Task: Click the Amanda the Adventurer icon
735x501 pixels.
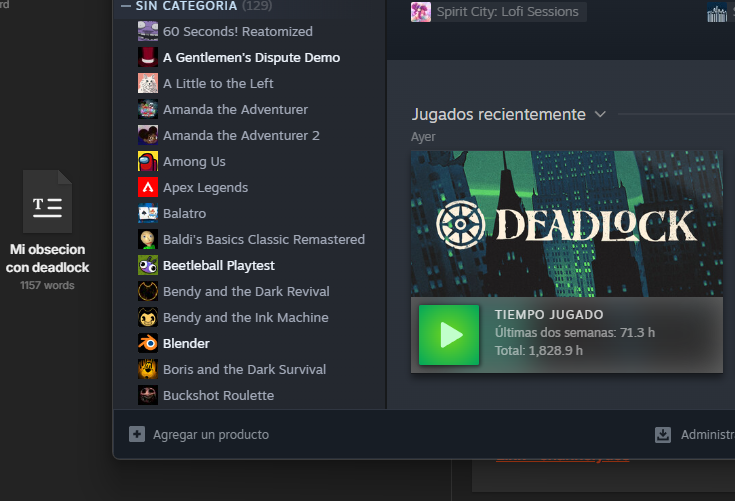Action: 148,109
